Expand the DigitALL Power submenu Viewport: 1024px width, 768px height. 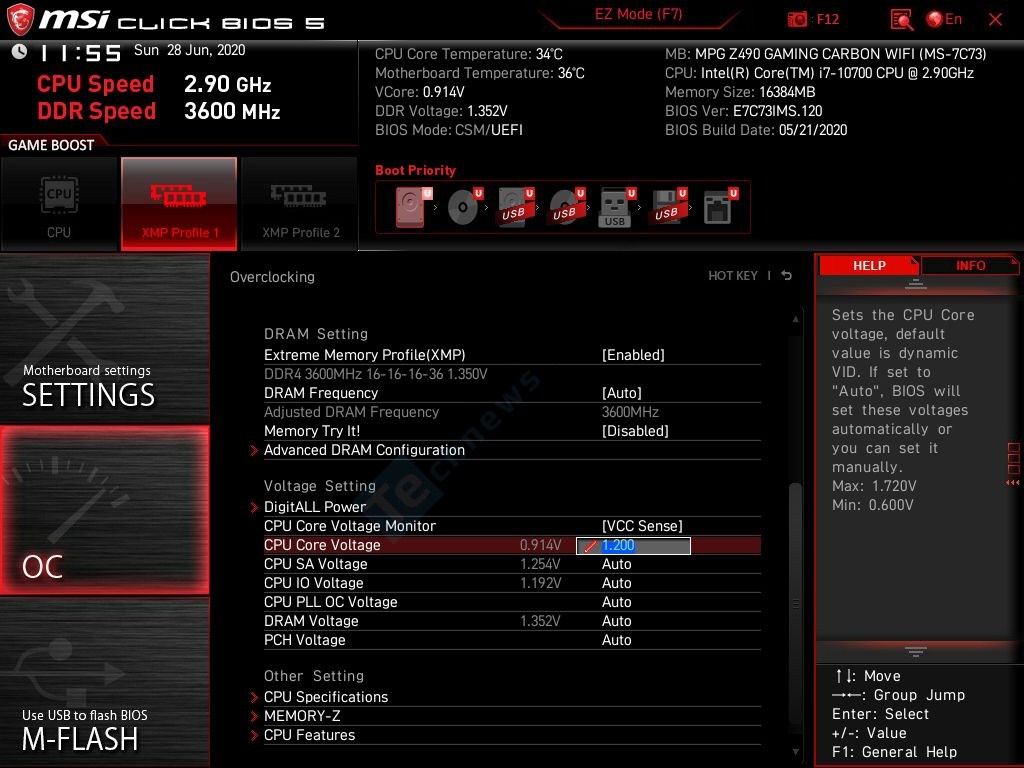(315, 507)
